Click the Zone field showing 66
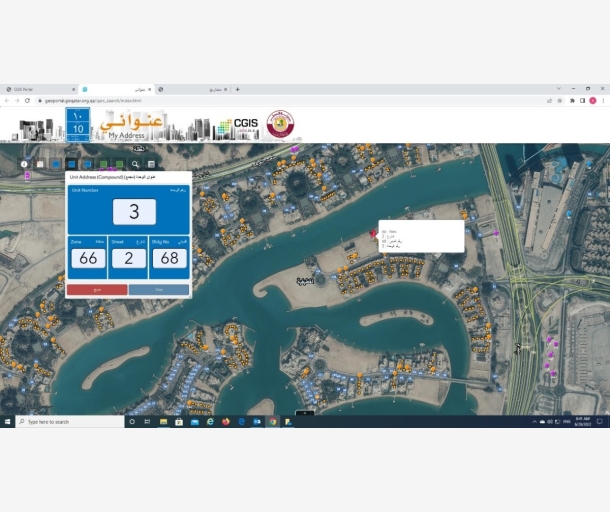Viewport: 610px width, 512px height. point(88,258)
